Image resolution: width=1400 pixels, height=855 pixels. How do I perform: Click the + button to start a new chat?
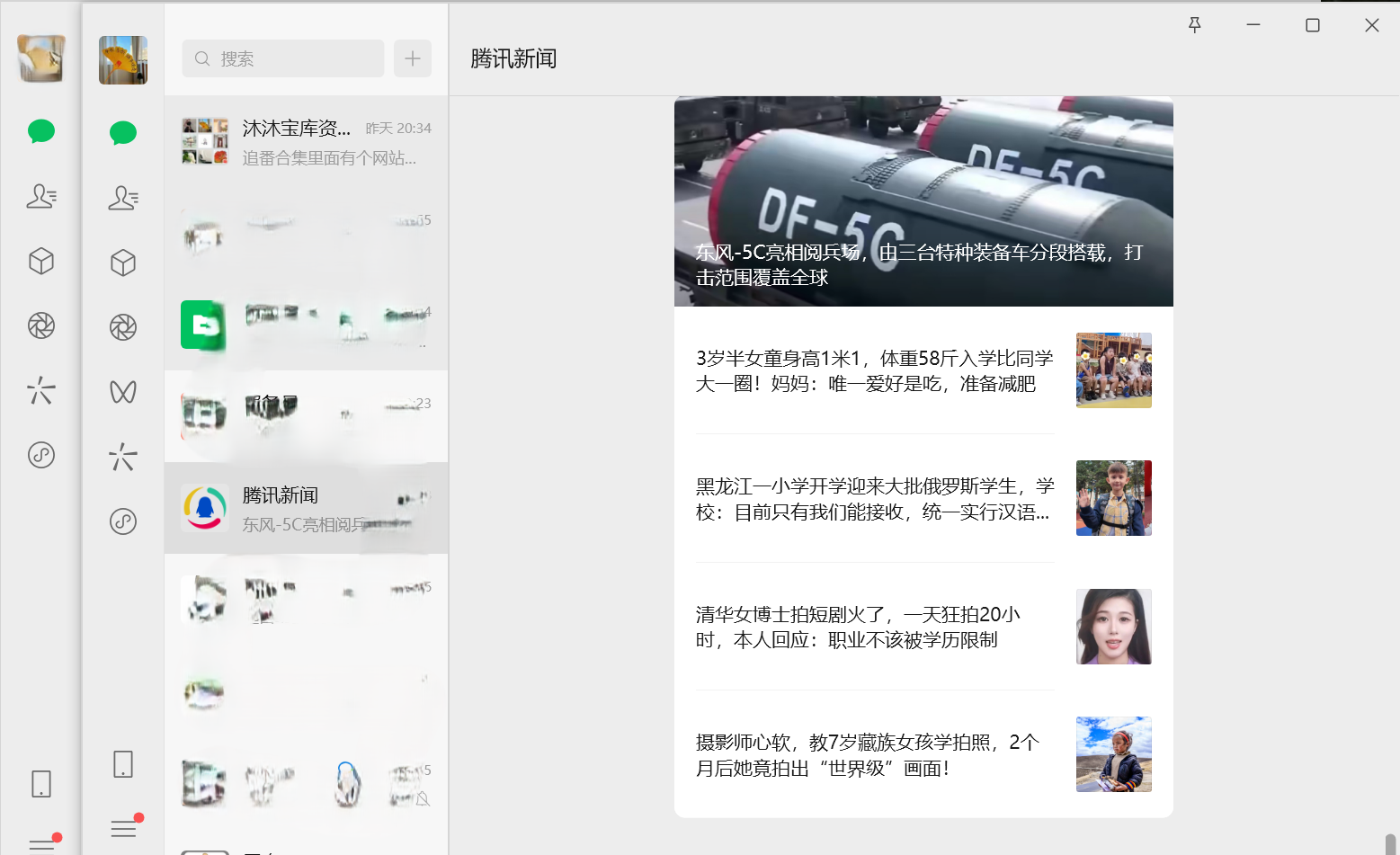(413, 58)
